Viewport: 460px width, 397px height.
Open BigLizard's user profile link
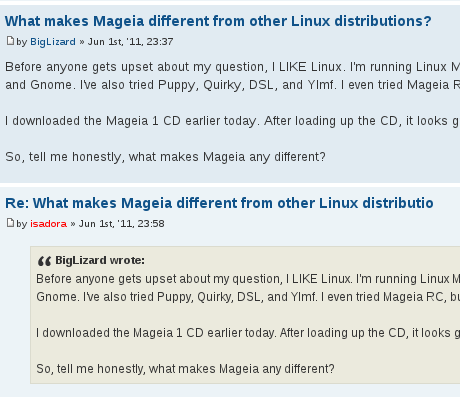pos(53,42)
